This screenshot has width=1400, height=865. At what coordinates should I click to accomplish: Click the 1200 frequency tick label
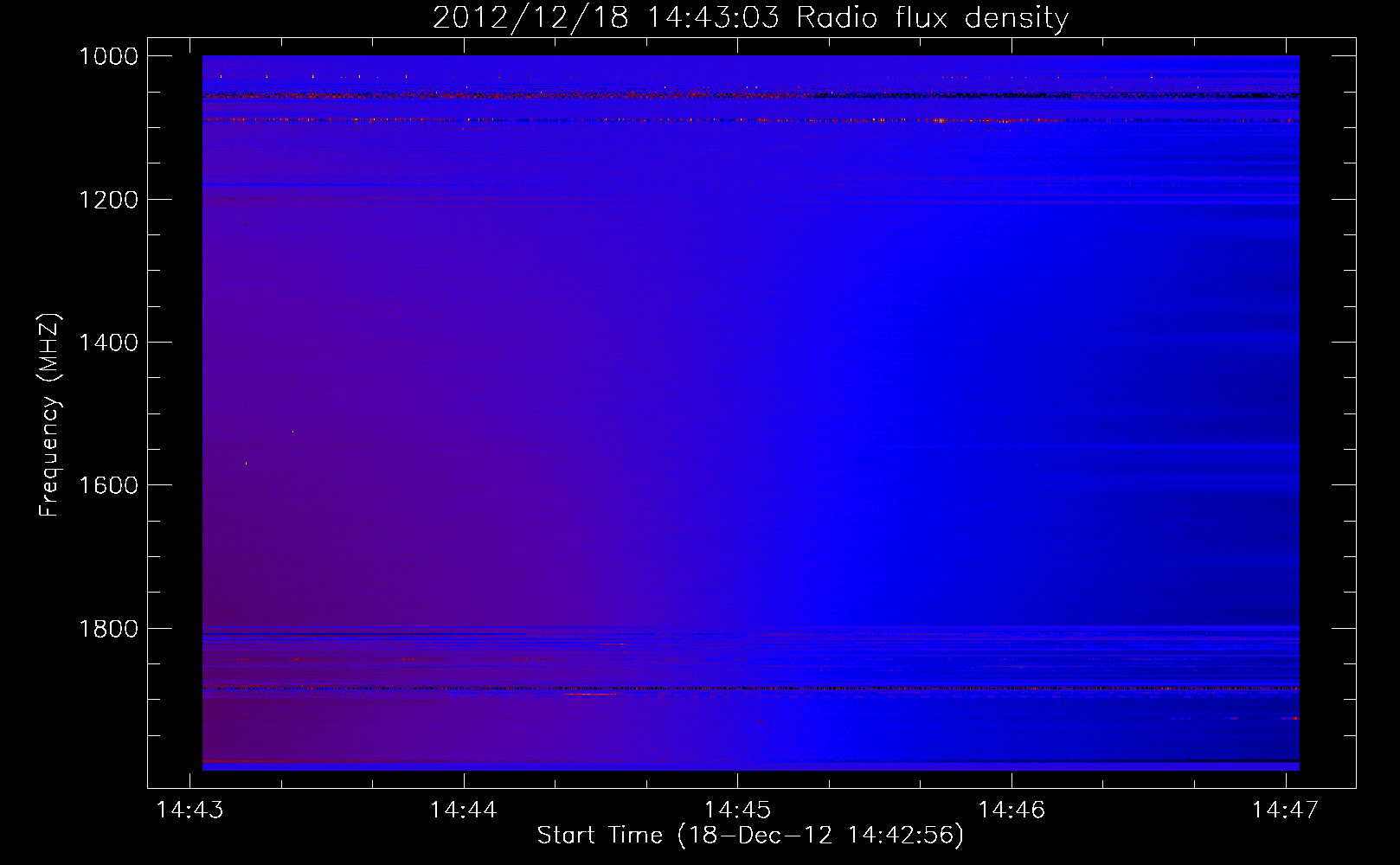tap(108, 200)
